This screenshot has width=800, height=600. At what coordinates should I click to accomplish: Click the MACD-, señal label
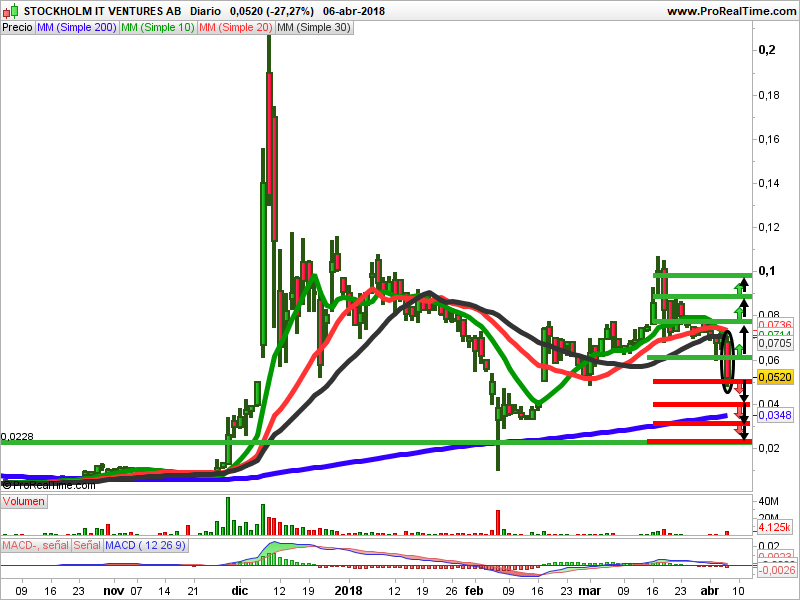click(x=35, y=545)
